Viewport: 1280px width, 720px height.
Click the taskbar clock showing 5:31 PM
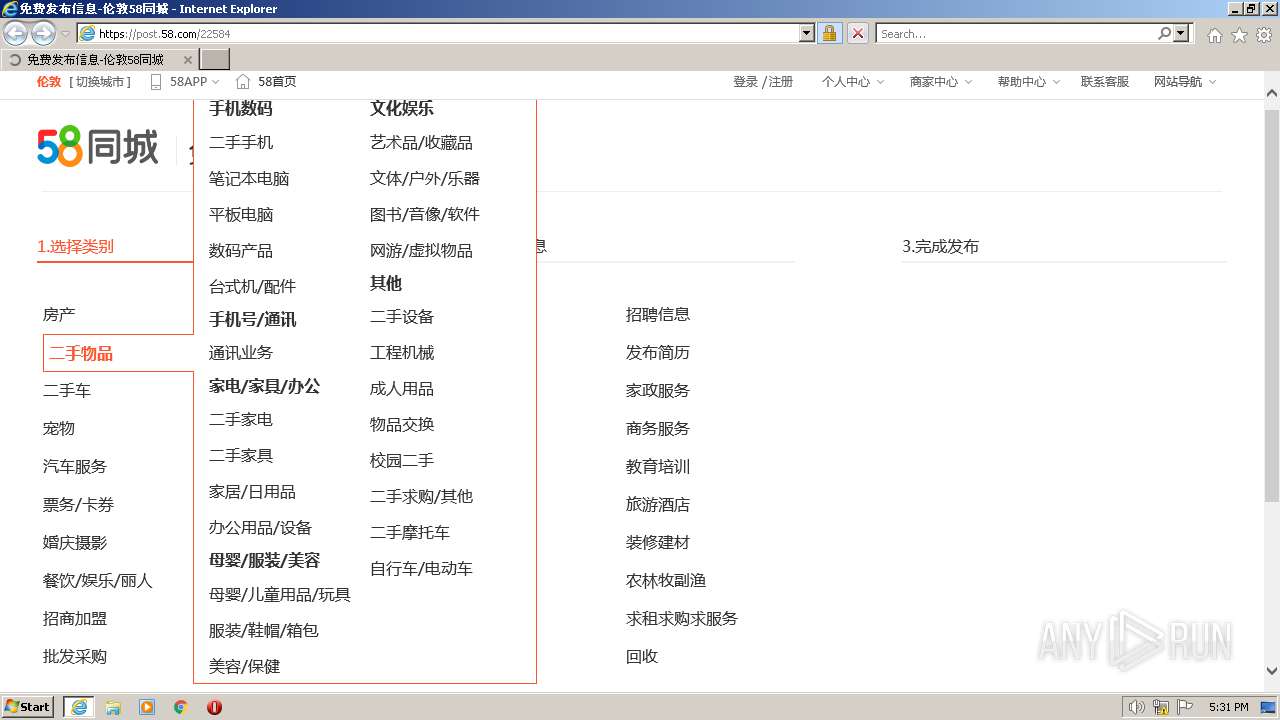click(1228, 707)
